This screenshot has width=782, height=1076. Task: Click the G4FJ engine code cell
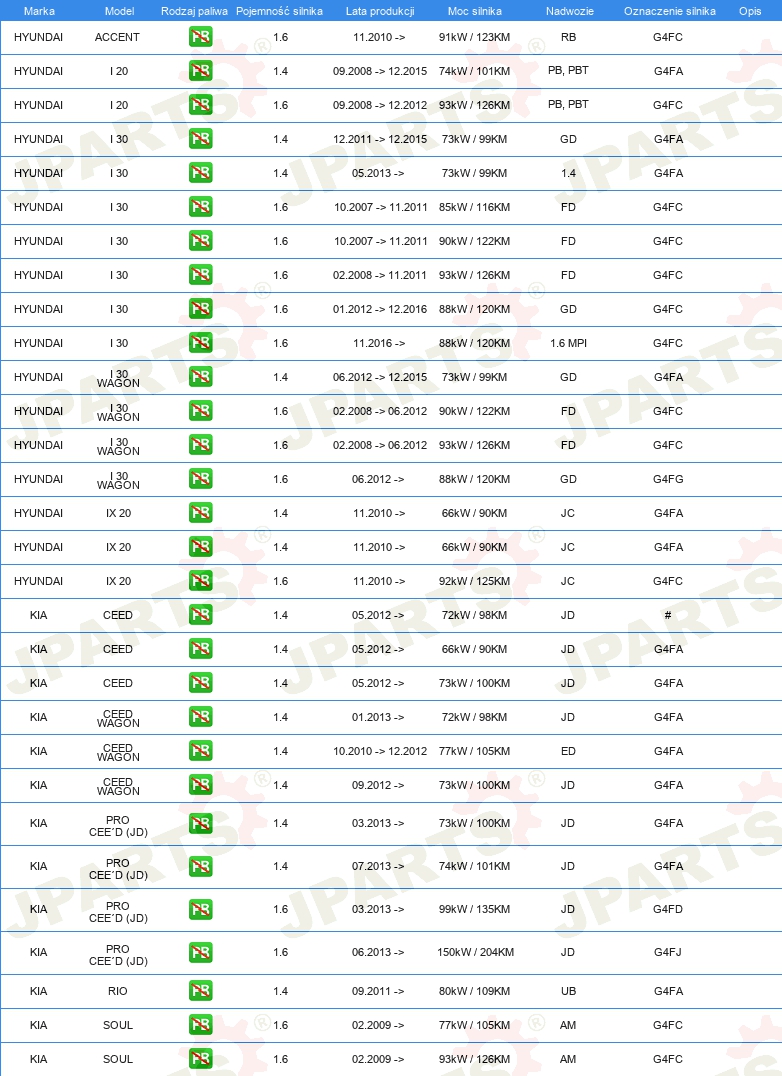coord(668,952)
